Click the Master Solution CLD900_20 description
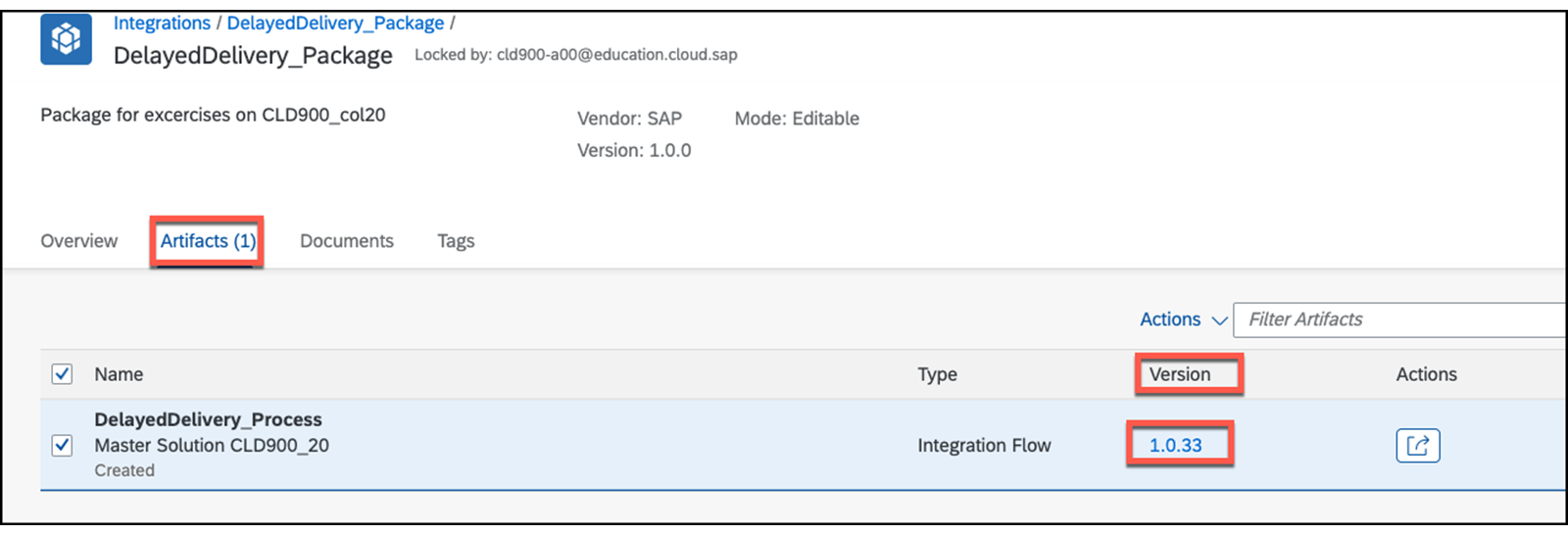 click(212, 446)
